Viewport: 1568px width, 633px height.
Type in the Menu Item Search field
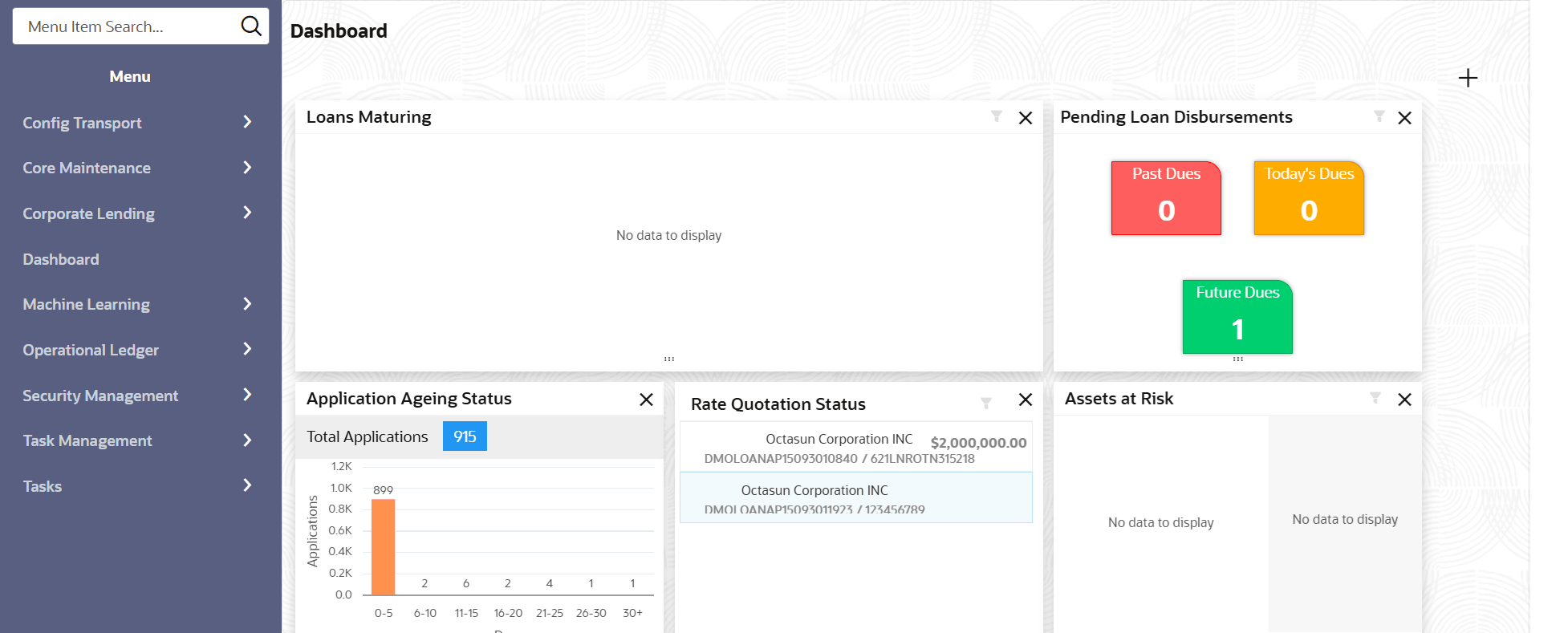pyautogui.click(x=128, y=26)
